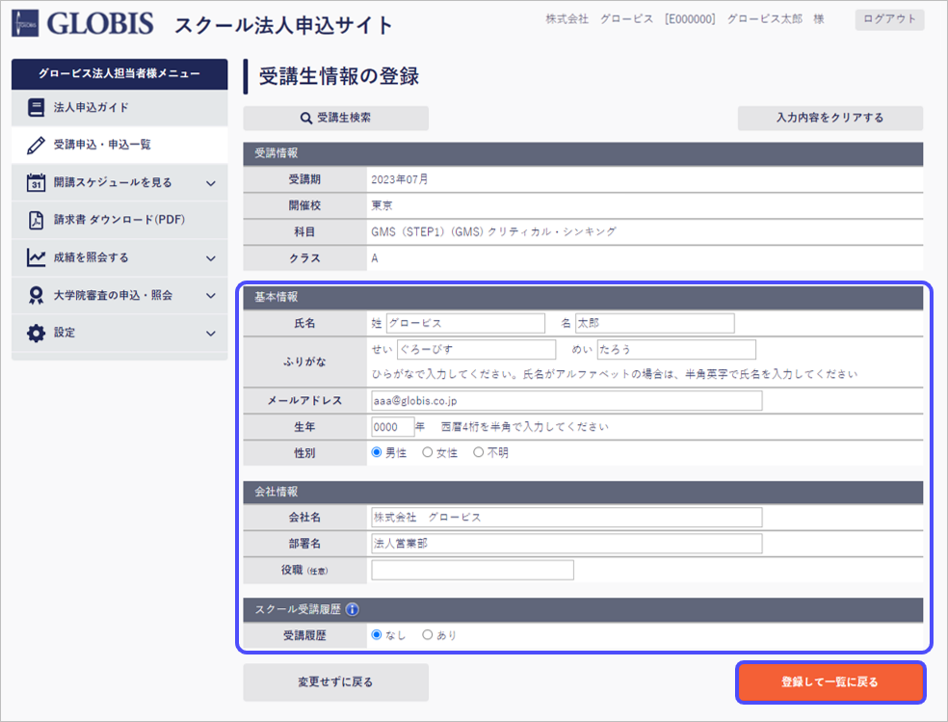The width and height of the screenshot is (948, 722).
Task: Open 請求書 ダウンロード(PDF) menu item
Action: point(120,220)
